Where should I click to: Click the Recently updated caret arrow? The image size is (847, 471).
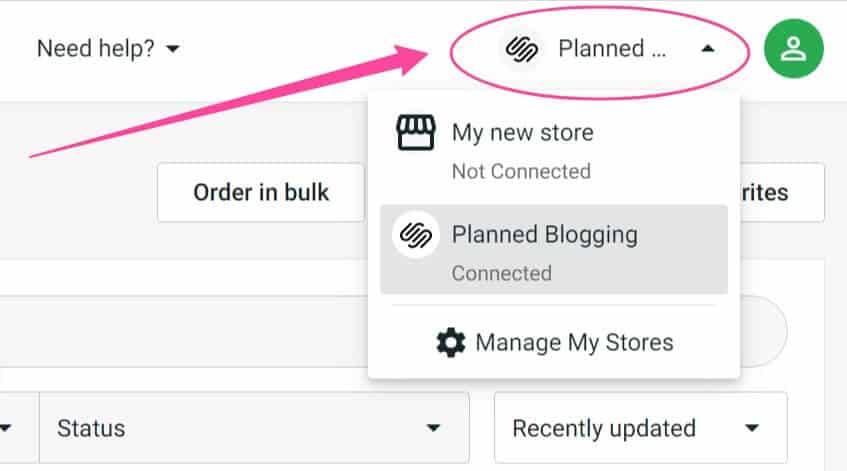tap(752, 428)
